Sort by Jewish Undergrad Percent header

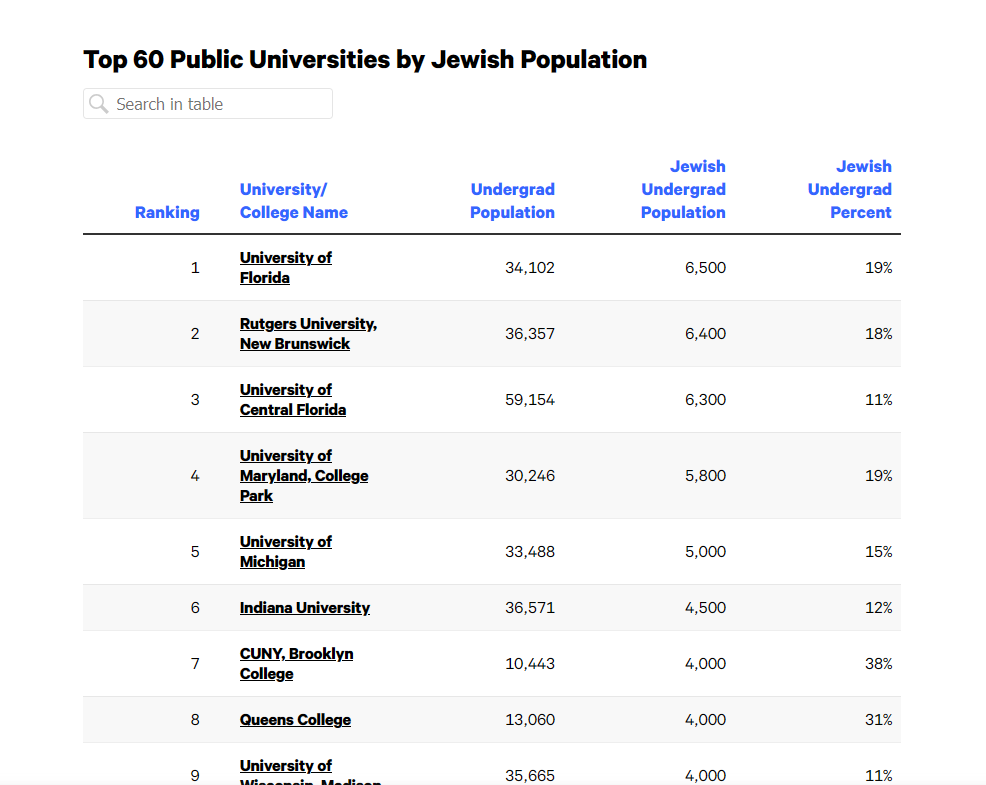point(850,189)
